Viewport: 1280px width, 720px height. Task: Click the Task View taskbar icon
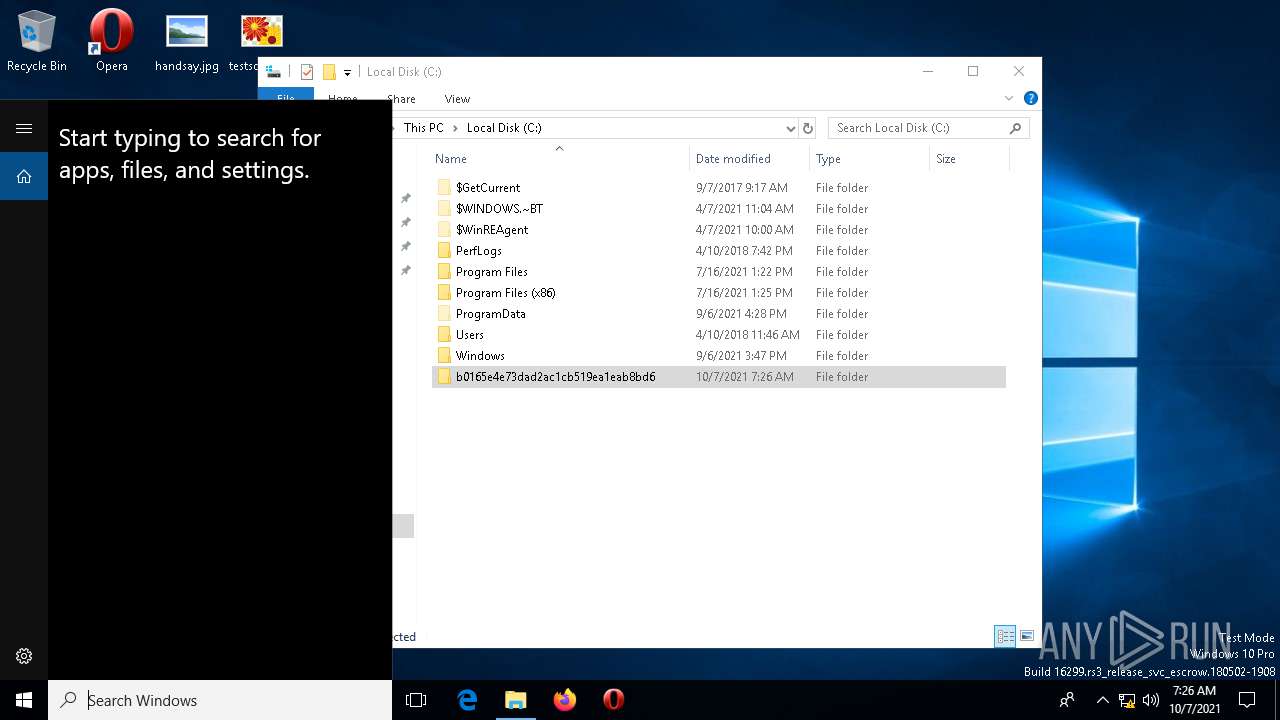click(x=416, y=700)
